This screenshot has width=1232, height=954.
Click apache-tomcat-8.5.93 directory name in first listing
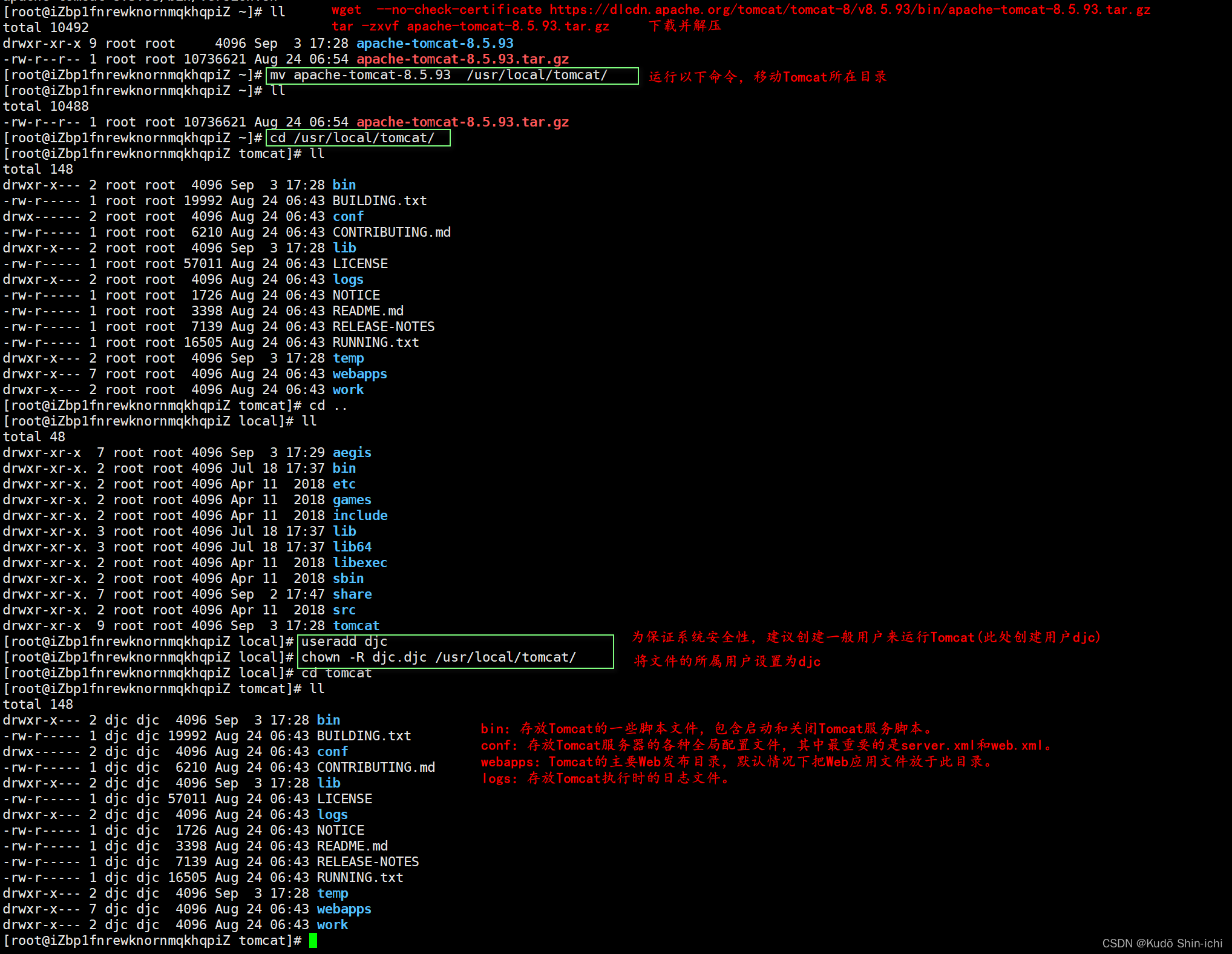(434, 43)
